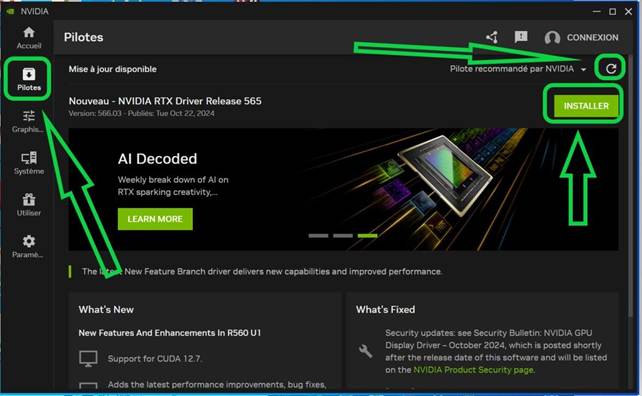
Task: Click the NVIDIA logo in title bar
Action: click(x=11, y=11)
